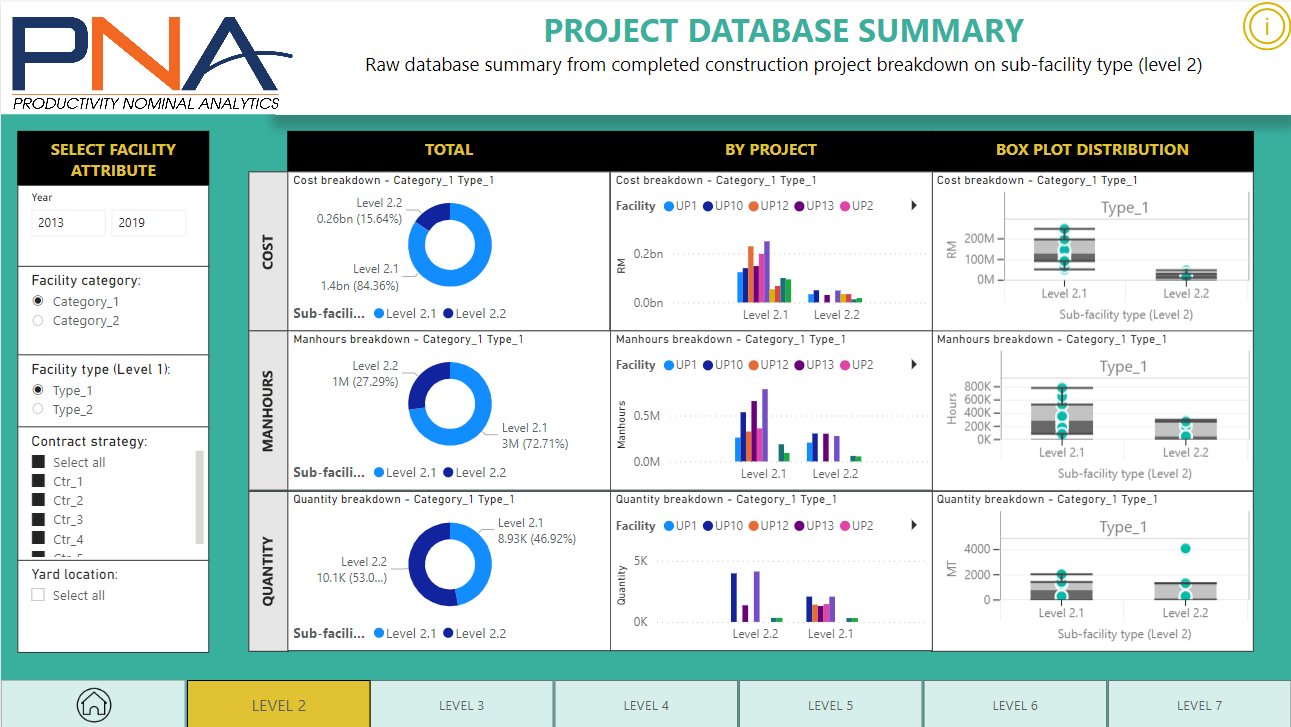The image size is (1291, 727).
Task: Click Level 2.2 legend dot in cost donut
Action: click(448, 314)
